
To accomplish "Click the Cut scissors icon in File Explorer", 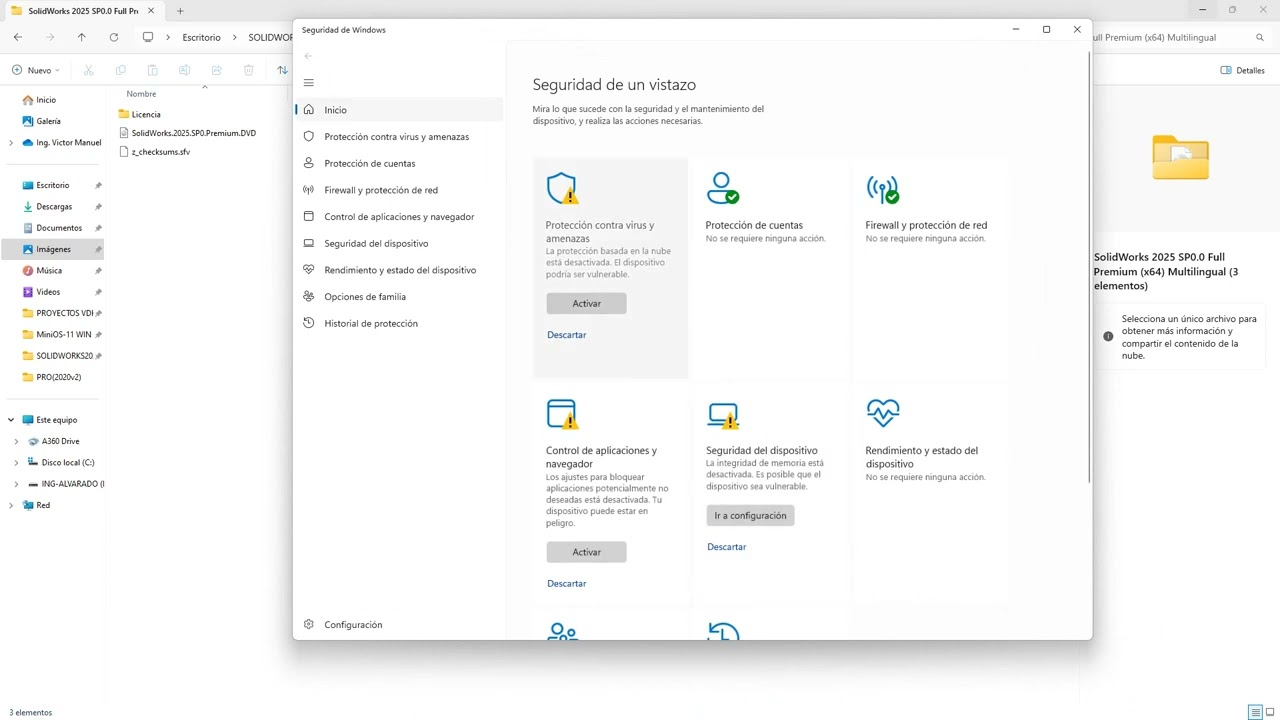I will 88,70.
